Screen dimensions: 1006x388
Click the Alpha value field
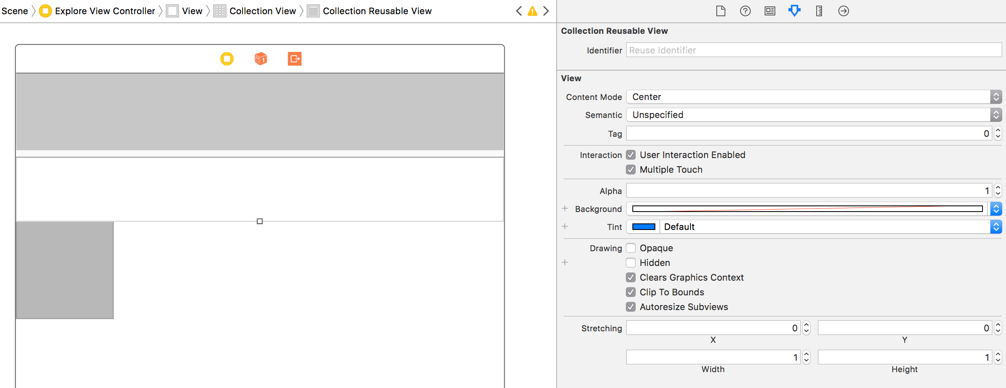[x=809, y=190]
